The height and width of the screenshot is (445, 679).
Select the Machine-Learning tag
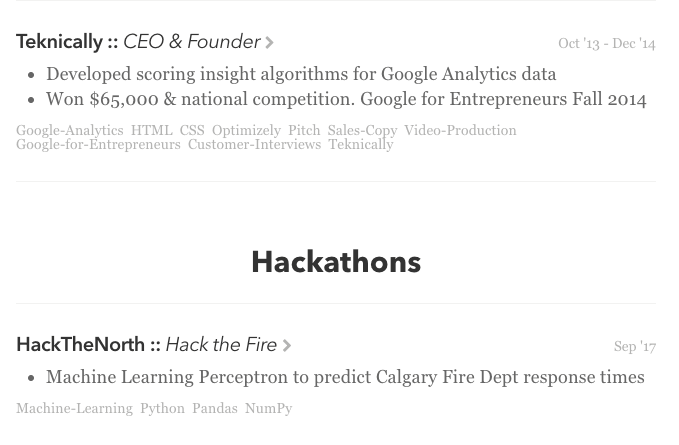click(x=74, y=408)
